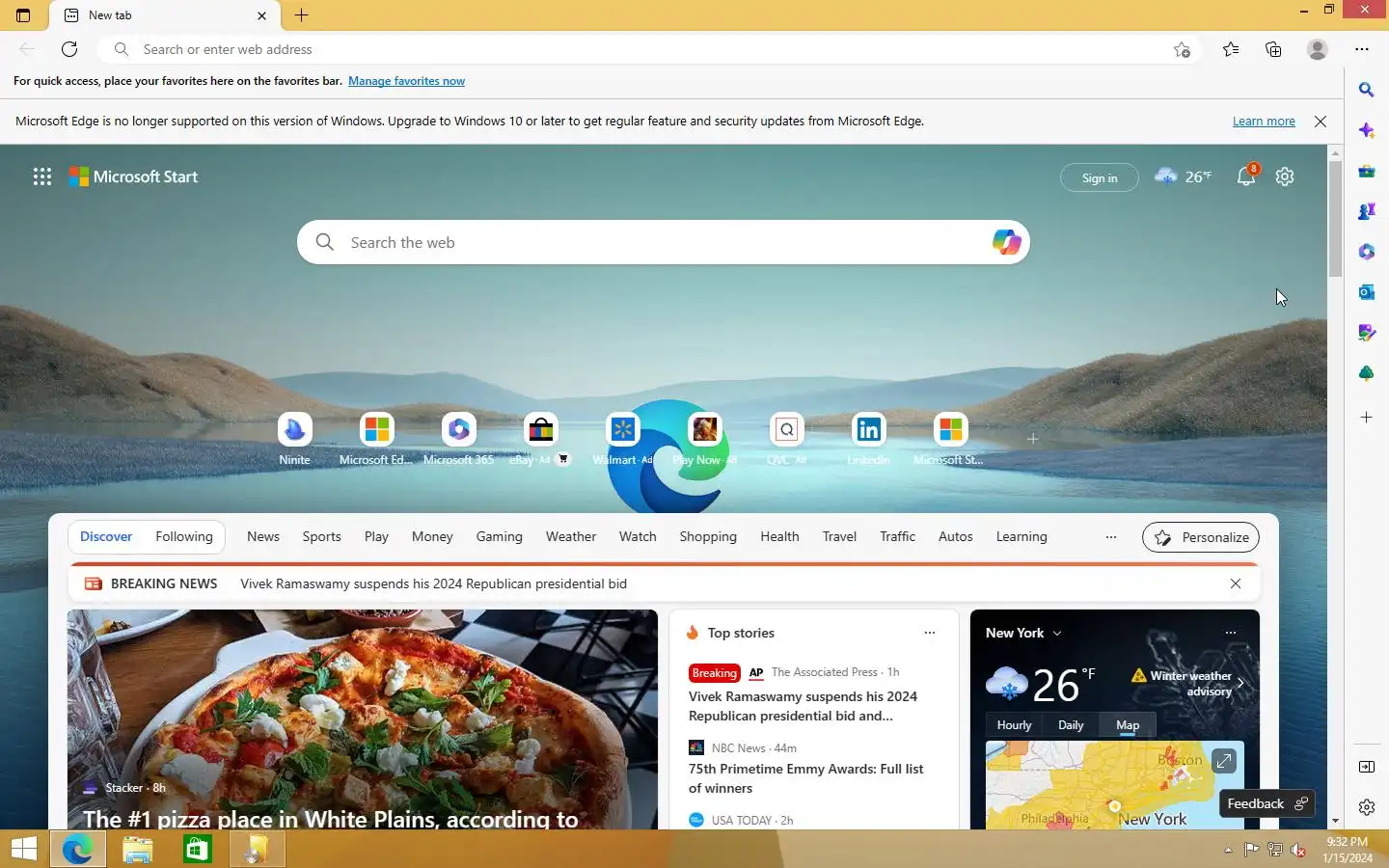The width and height of the screenshot is (1389, 868).
Task: Add this page to favorites star icon
Action: (1182, 49)
